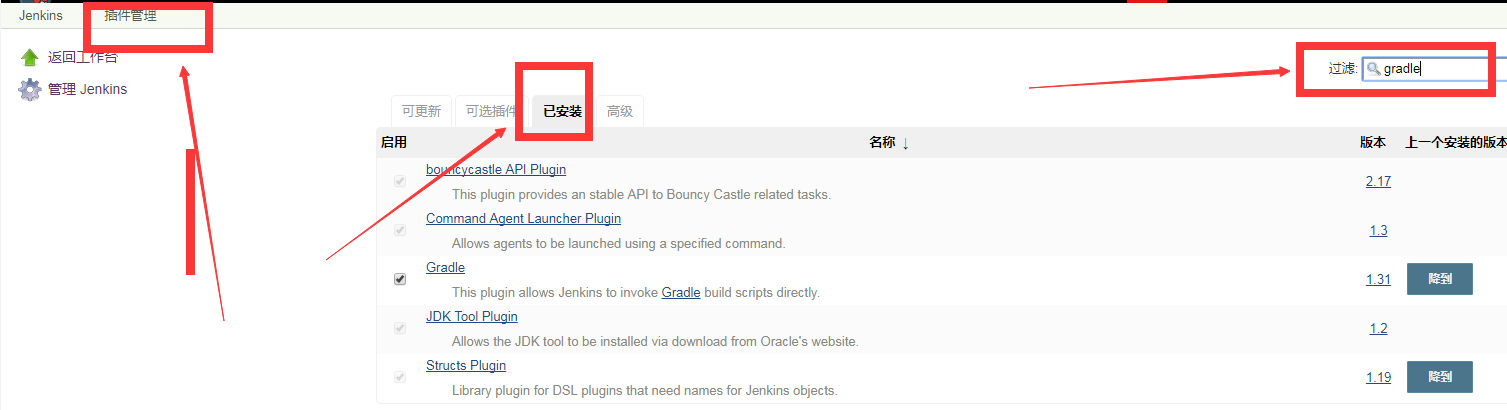Click the 版本 column header
The width and height of the screenshot is (1507, 410).
[1373, 143]
